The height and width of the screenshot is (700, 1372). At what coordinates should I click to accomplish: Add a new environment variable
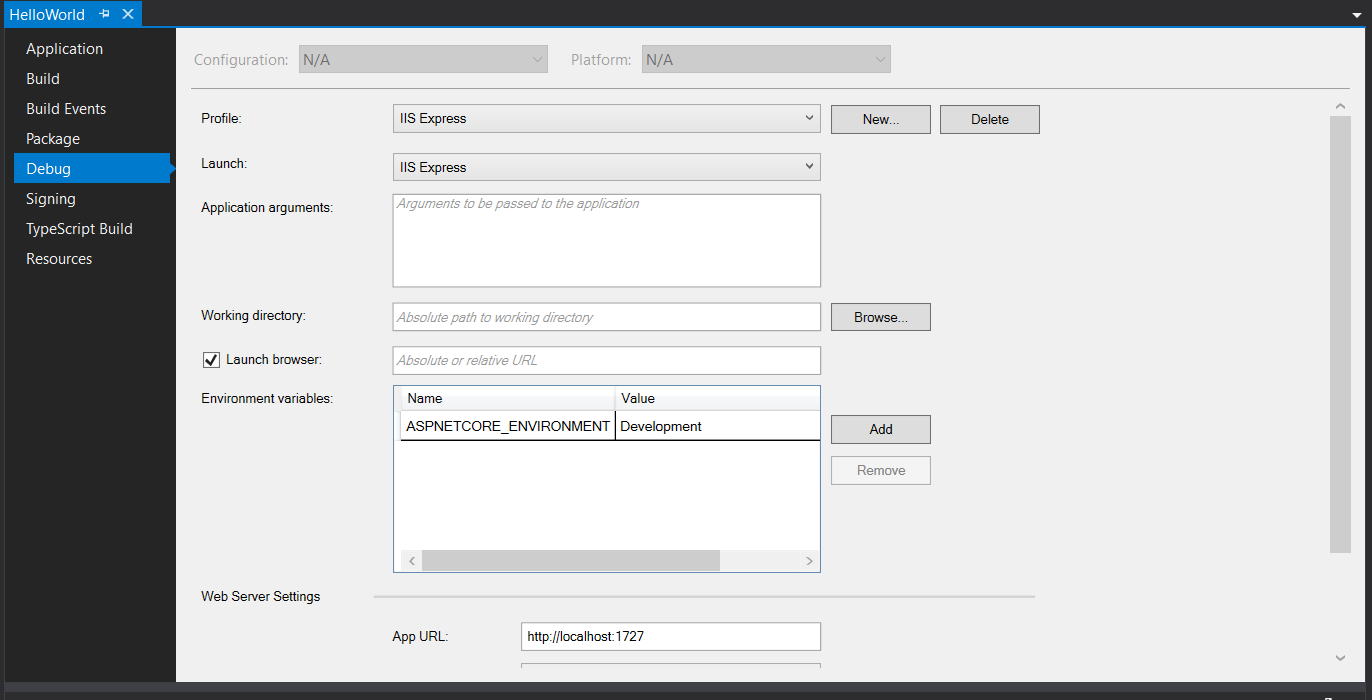click(880, 430)
